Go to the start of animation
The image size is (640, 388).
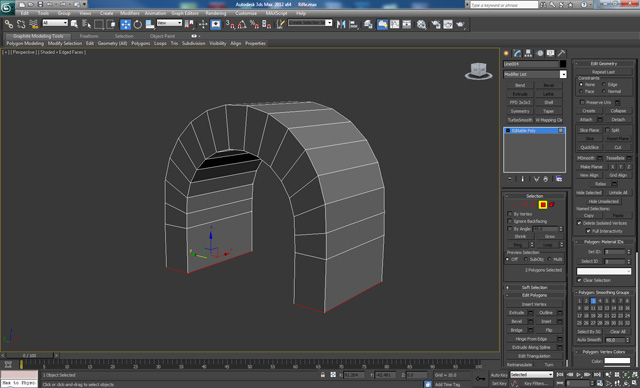pyautogui.click(x=560, y=375)
